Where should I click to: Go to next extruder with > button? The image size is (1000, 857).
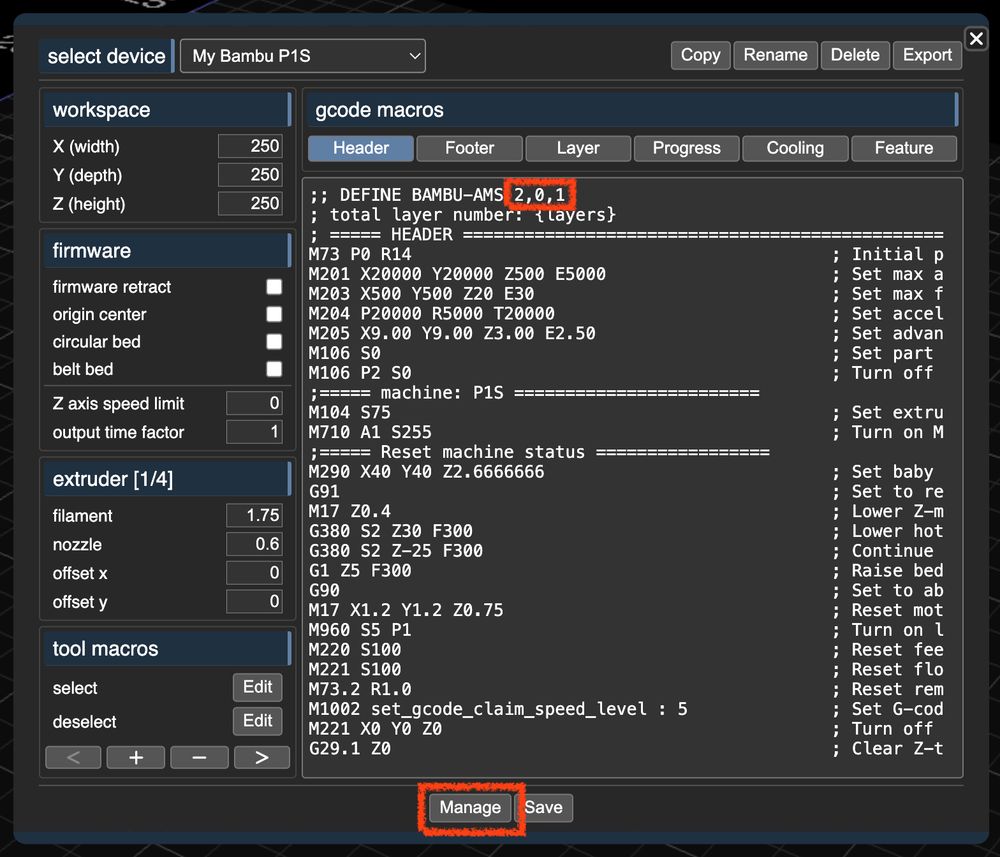tap(262, 758)
